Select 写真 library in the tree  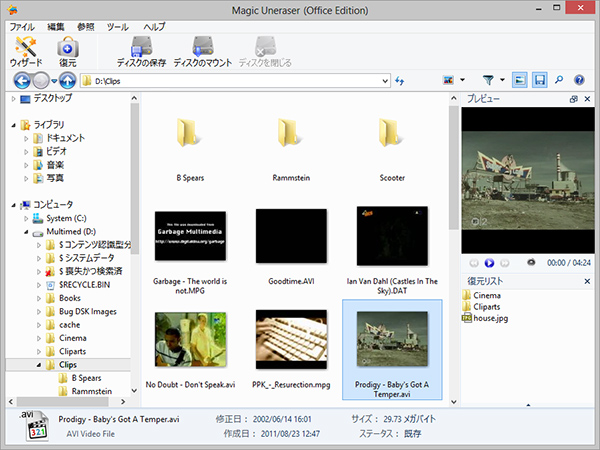pyautogui.click(x=55, y=178)
